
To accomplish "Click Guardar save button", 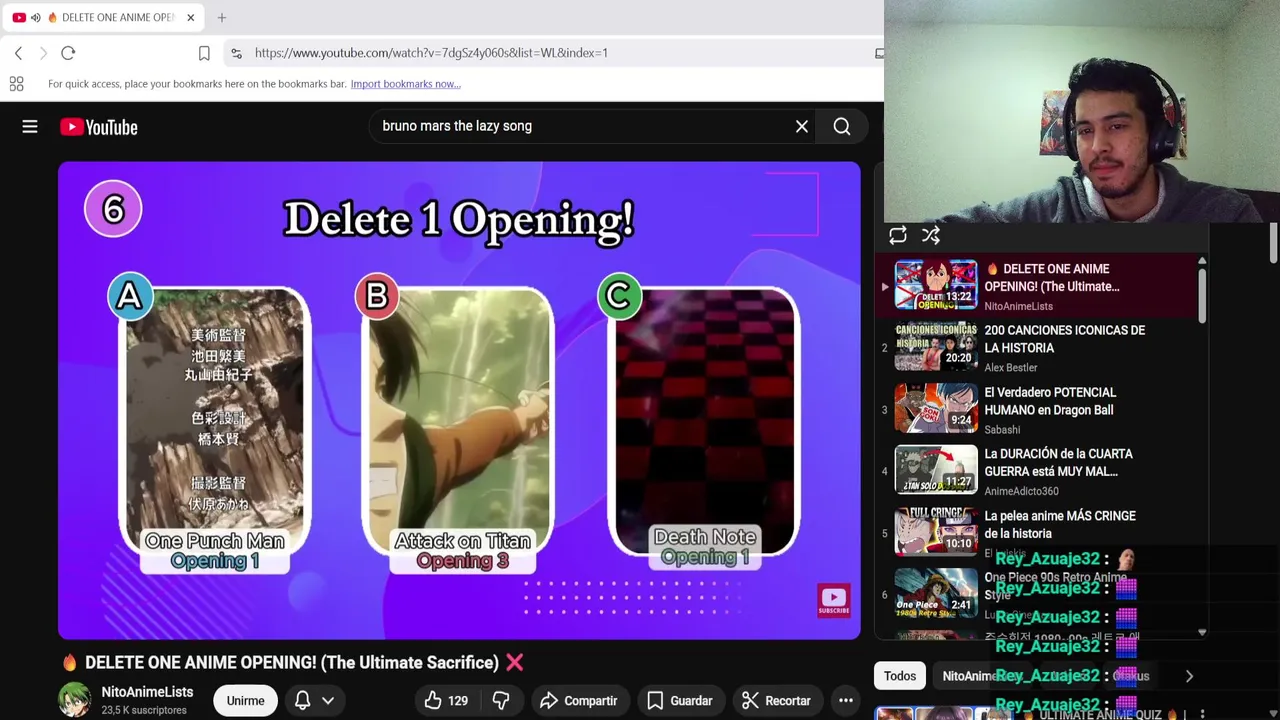I will tap(679, 701).
